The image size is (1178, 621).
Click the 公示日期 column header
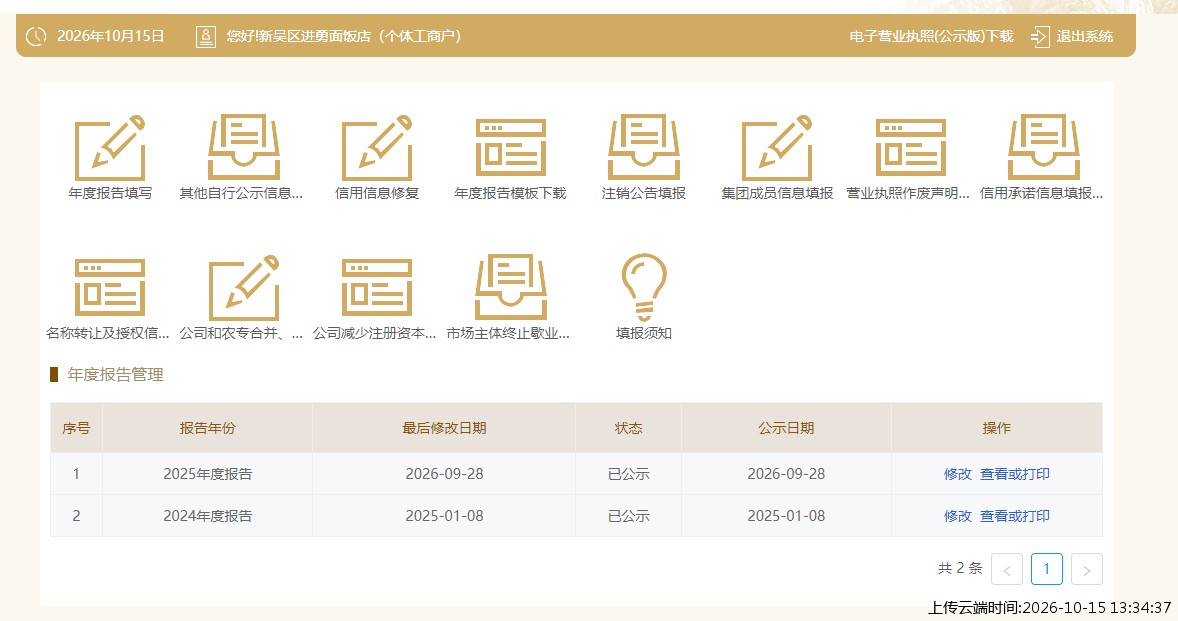point(786,428)
